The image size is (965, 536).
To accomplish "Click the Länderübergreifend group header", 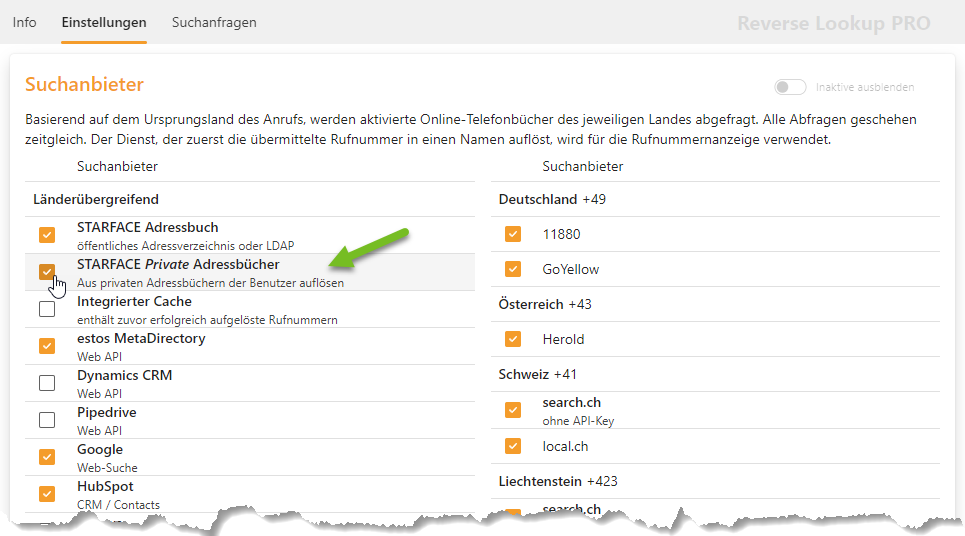I will (x=96, y=199).
